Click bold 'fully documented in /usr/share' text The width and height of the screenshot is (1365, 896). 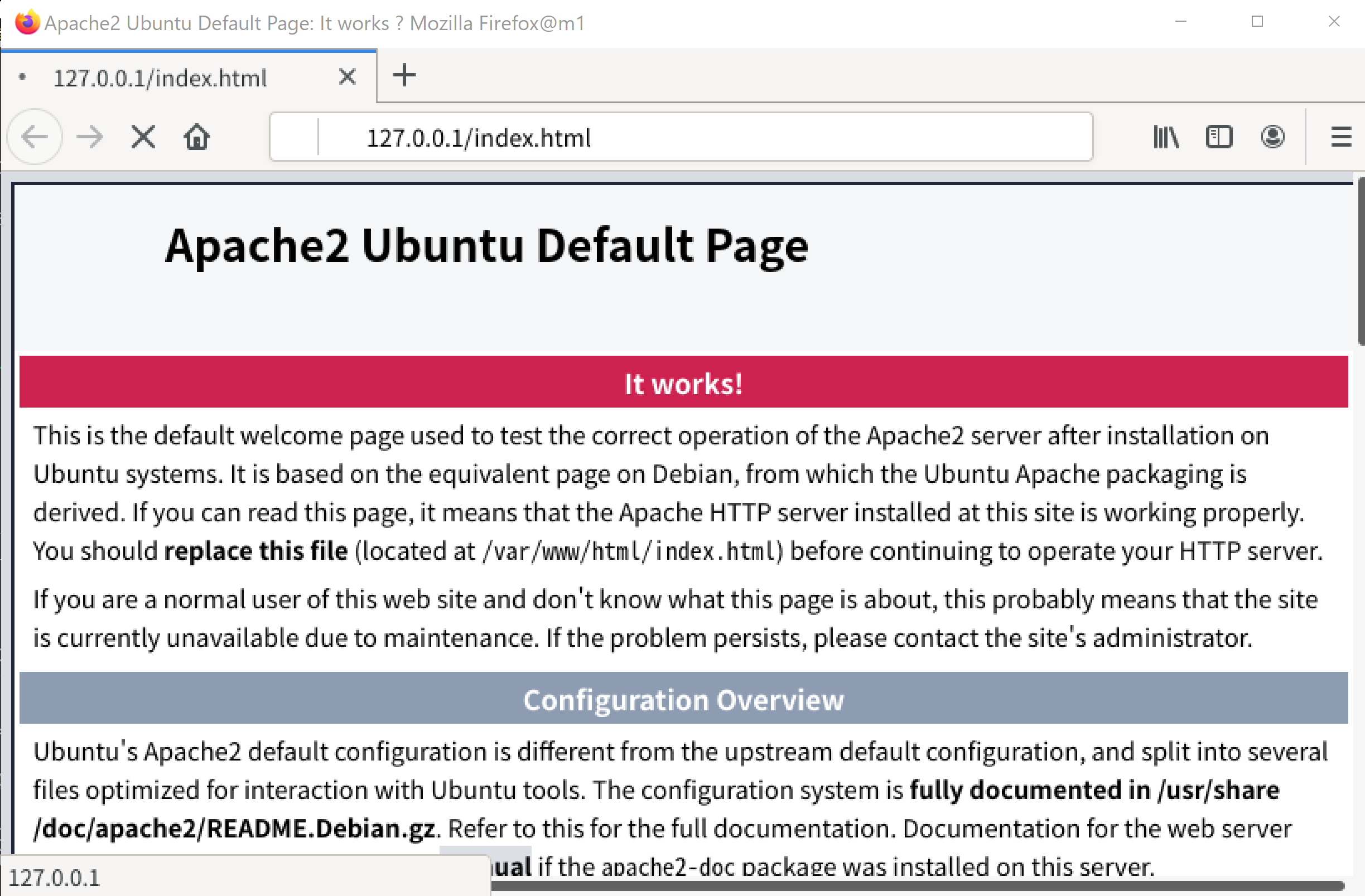1094,790
